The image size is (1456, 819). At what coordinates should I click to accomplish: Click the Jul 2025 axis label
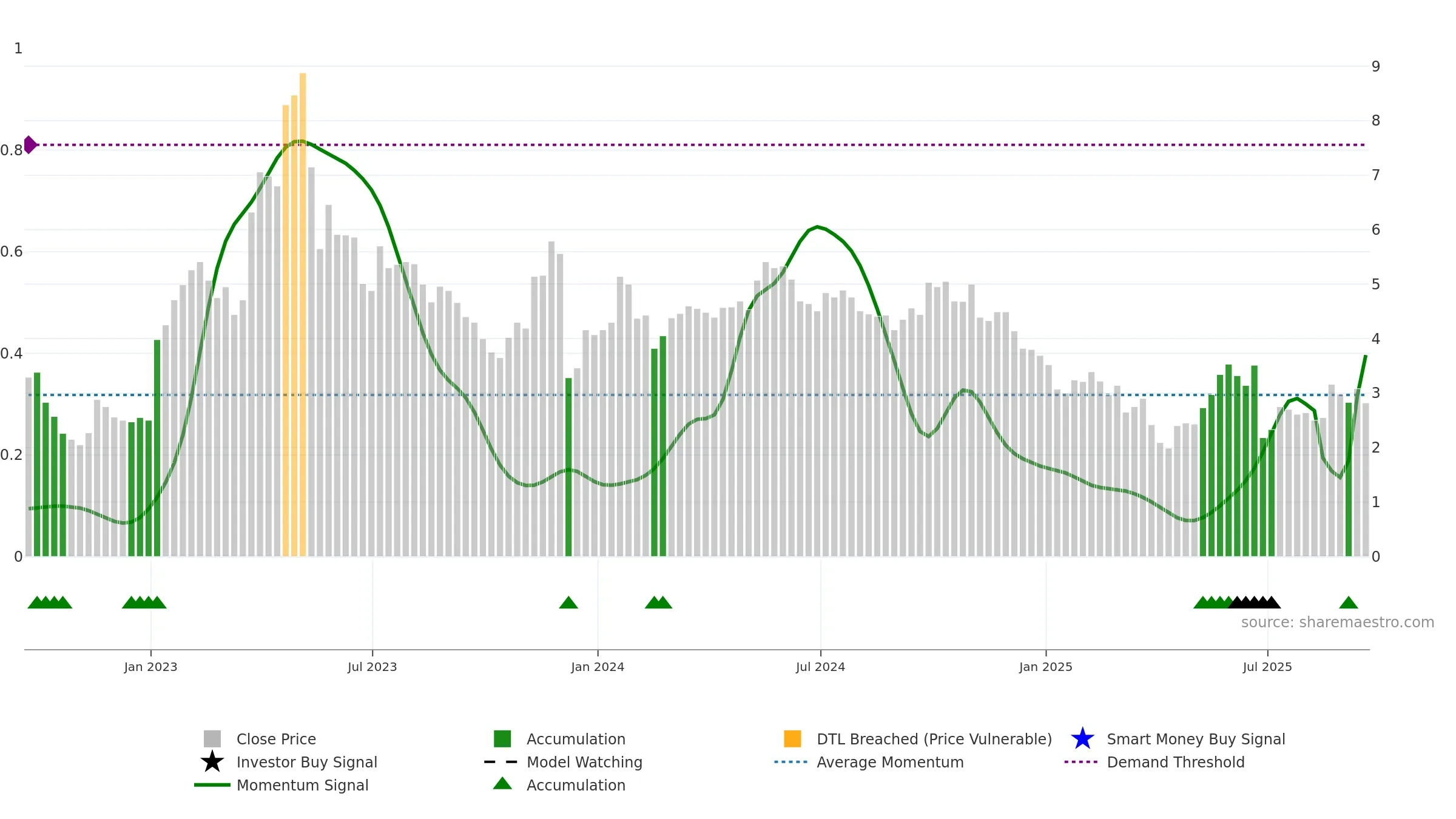tap(1267, 667)
